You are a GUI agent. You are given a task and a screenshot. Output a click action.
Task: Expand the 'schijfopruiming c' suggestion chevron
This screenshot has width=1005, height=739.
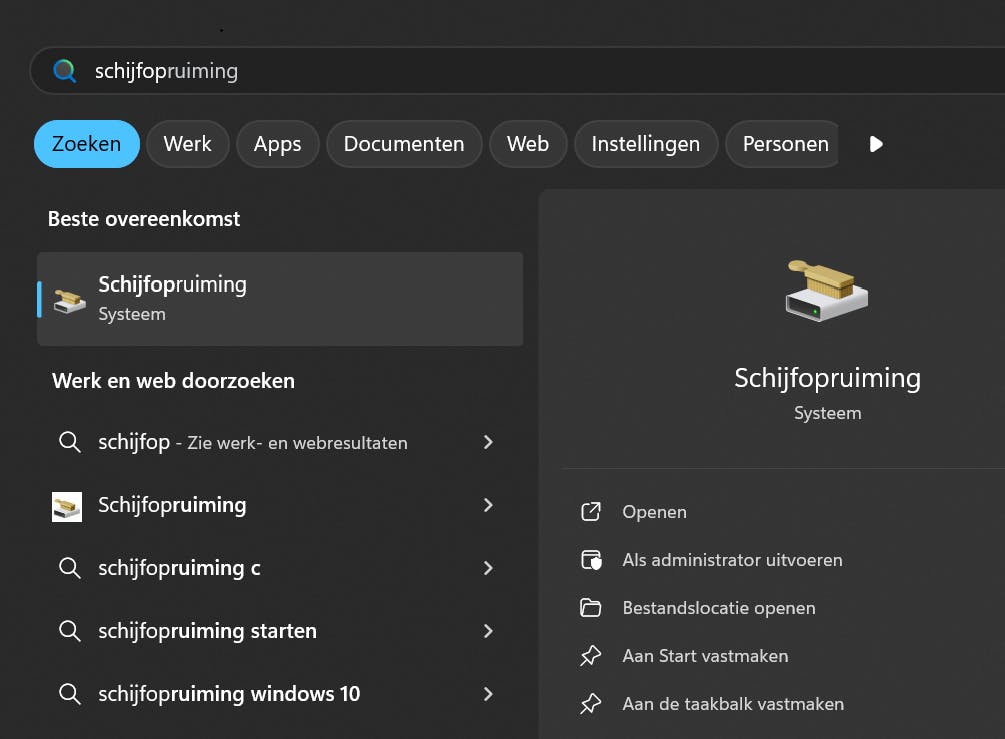[488, 568]
